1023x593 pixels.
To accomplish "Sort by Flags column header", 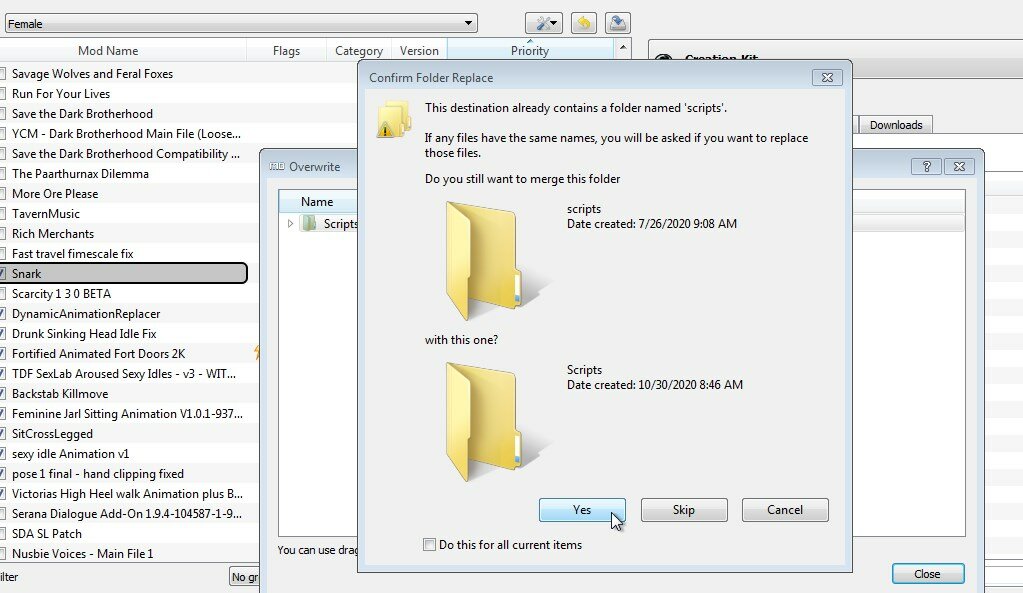I will click(286, 51).
